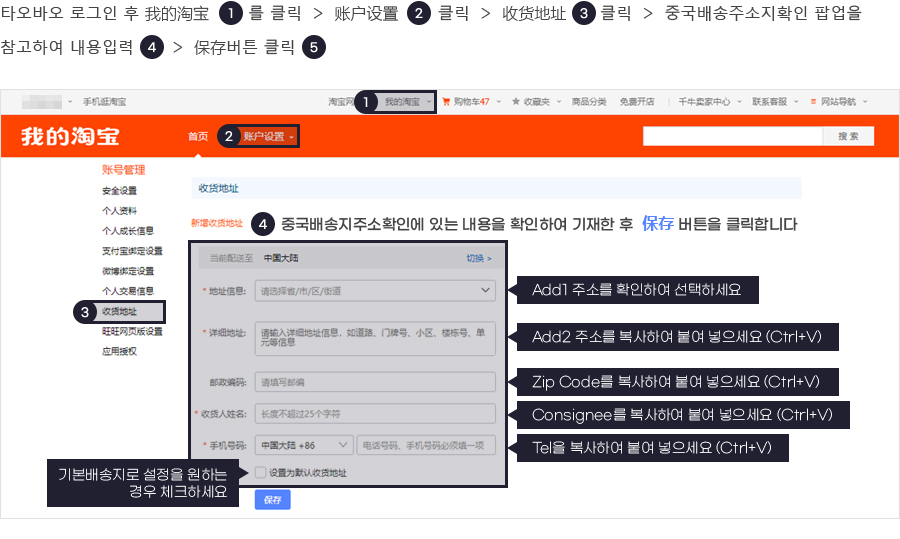Click the 邮政编码 zip code field
Screen dimensions: 900x539
click(375, 382)
